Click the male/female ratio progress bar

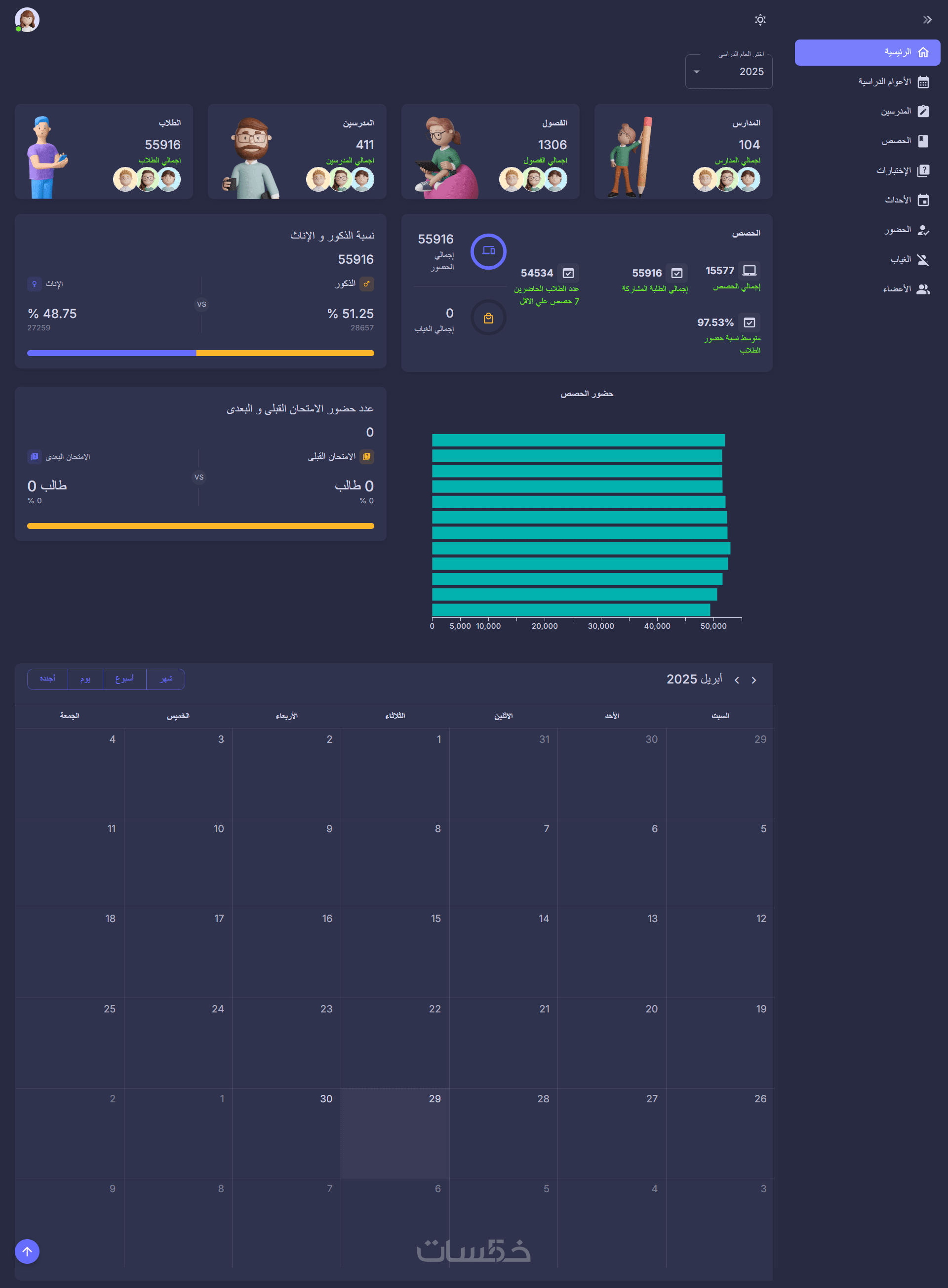[200, 353]
